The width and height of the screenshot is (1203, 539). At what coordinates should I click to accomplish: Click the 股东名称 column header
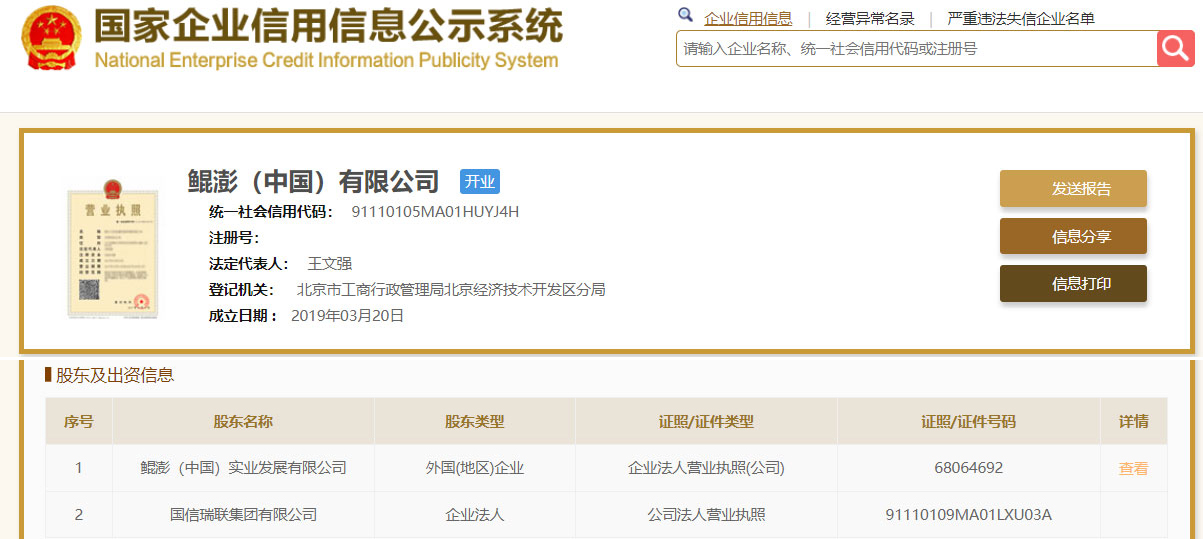click(243, 421)
